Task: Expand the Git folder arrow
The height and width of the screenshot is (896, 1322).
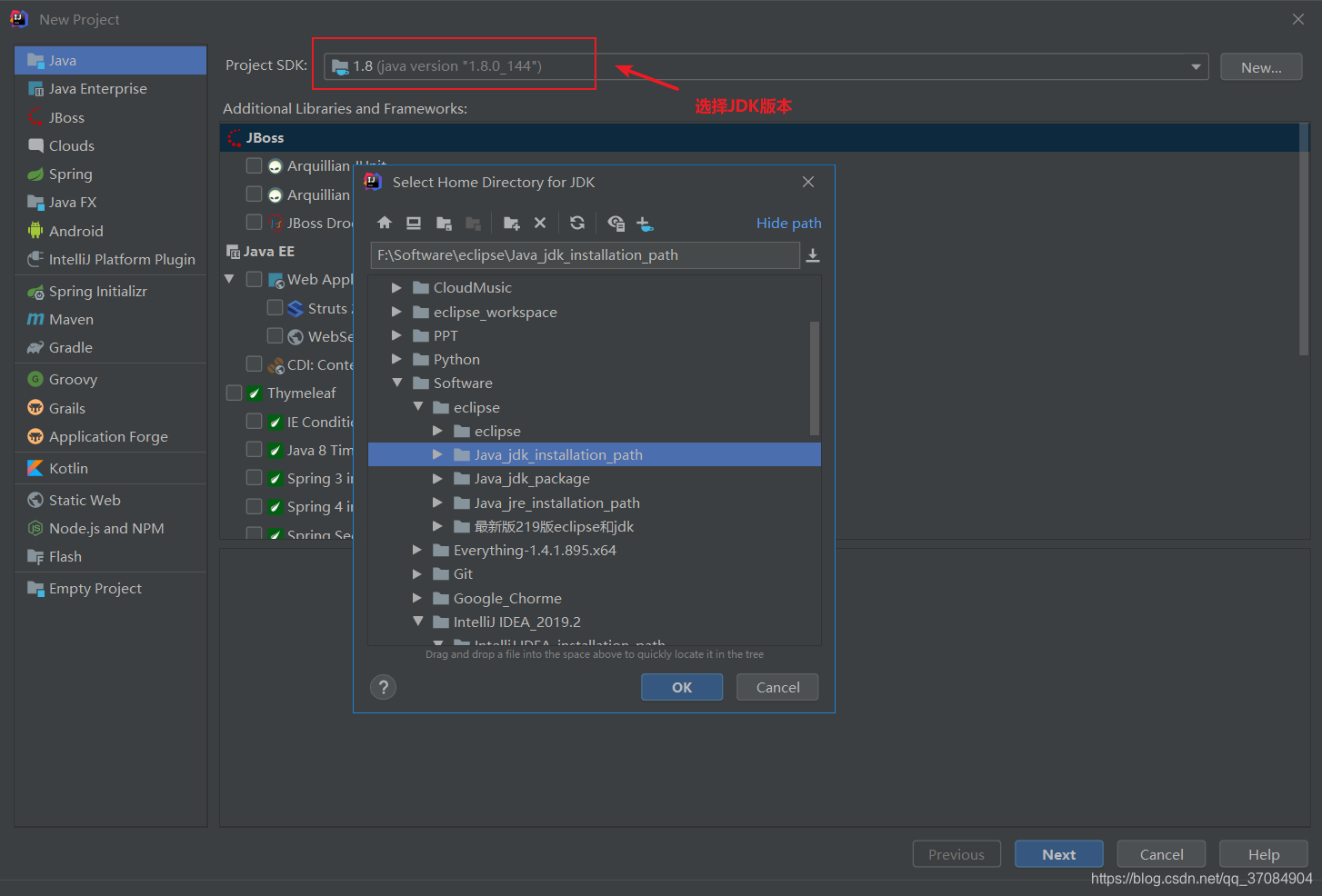Action: tap(417, 573)
